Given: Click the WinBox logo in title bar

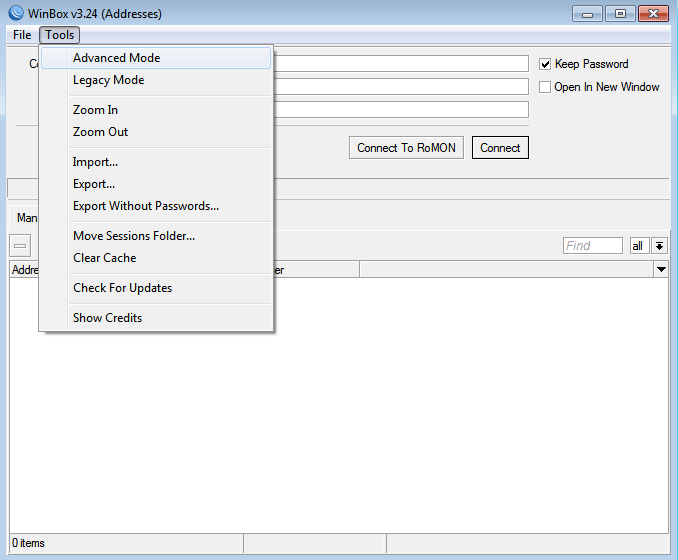Looking at the screenshot, I should pos(16,14).
